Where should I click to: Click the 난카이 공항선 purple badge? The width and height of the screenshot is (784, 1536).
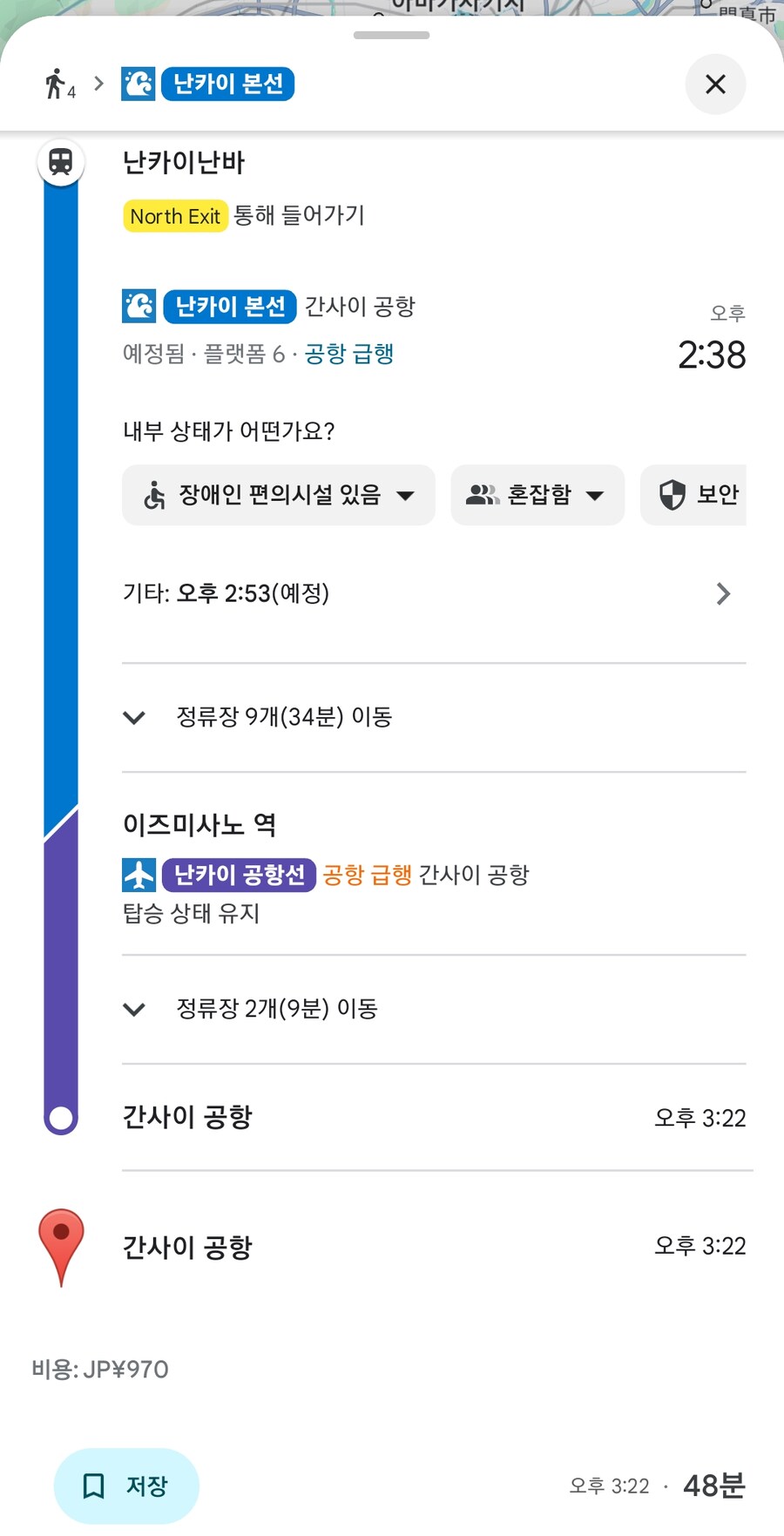[x=239, y=875]
